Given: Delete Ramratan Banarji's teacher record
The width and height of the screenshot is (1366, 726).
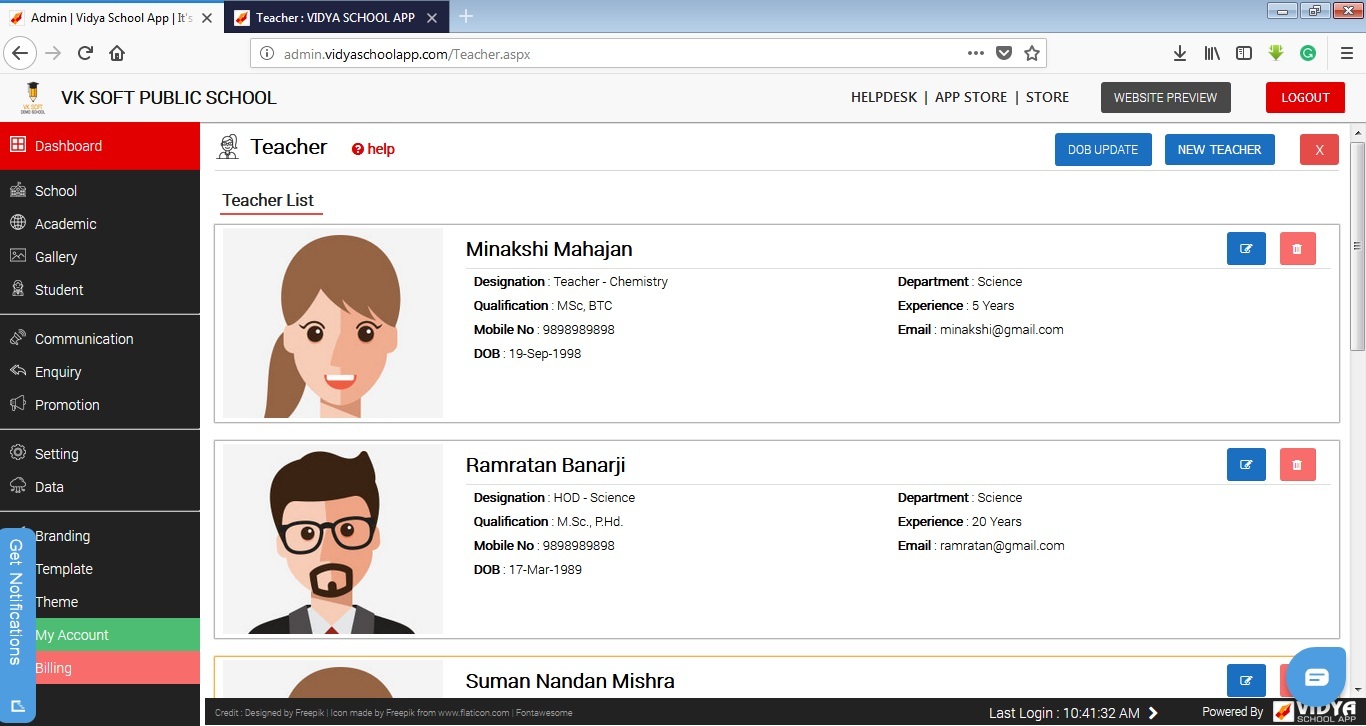Looking at the screenshot, I should (1297, 464).
